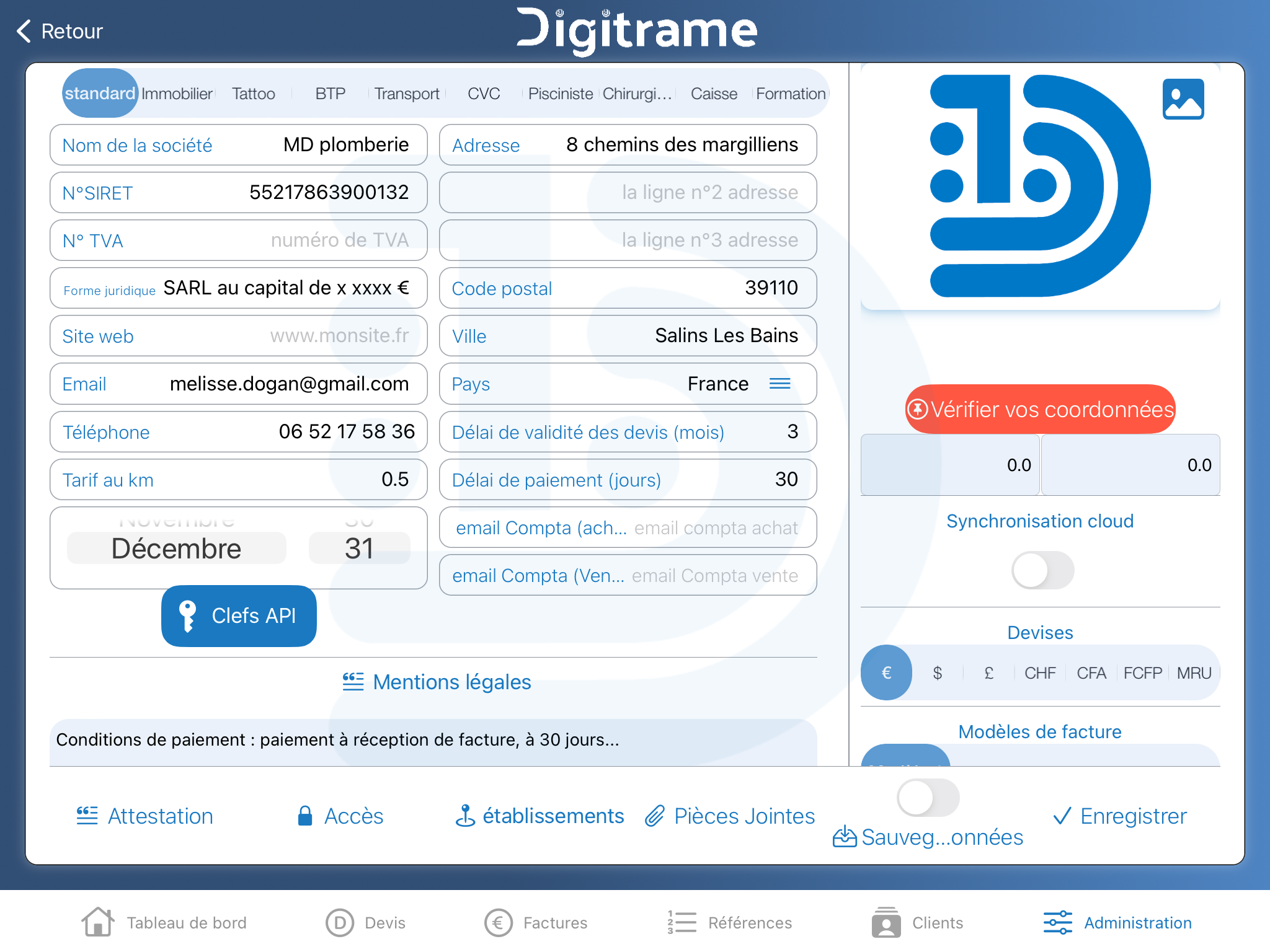Click the Forme juridique field
The image size is (1270, 952).
(x=239, y=288)
